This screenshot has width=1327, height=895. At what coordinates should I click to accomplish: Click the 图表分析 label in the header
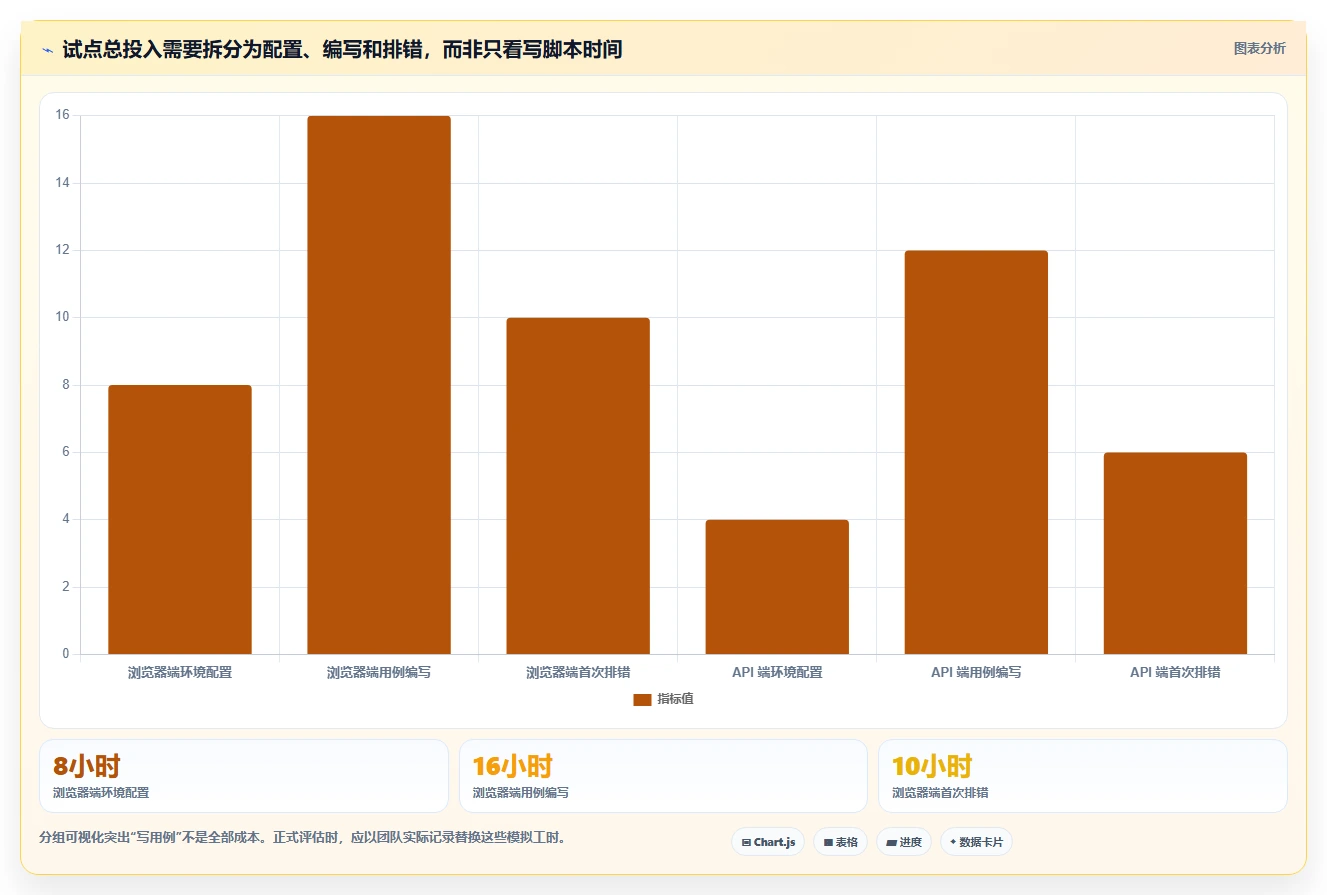1259,48
